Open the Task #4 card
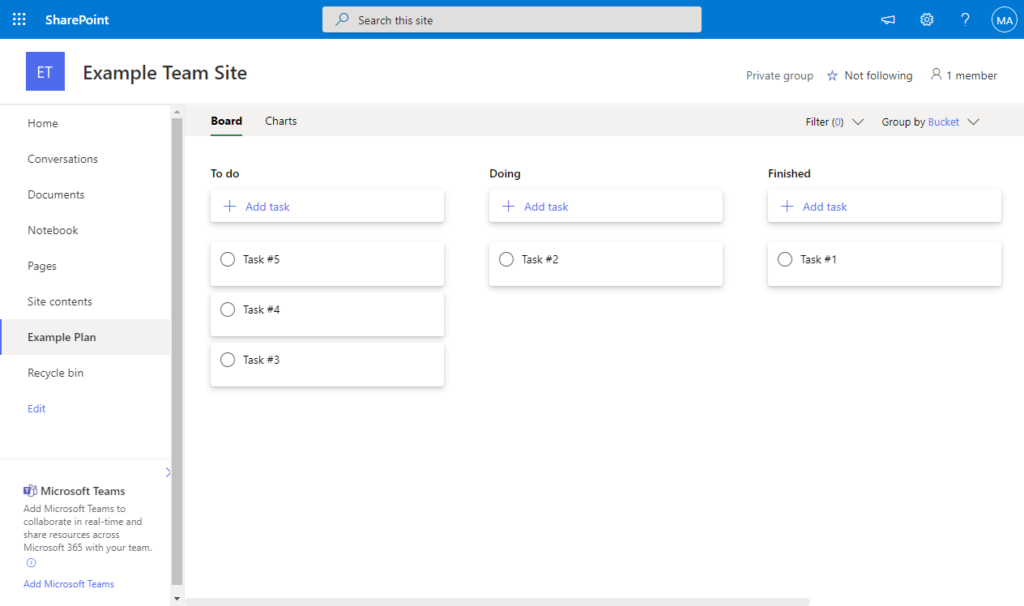1024x606 pixels. click(327, 314)
